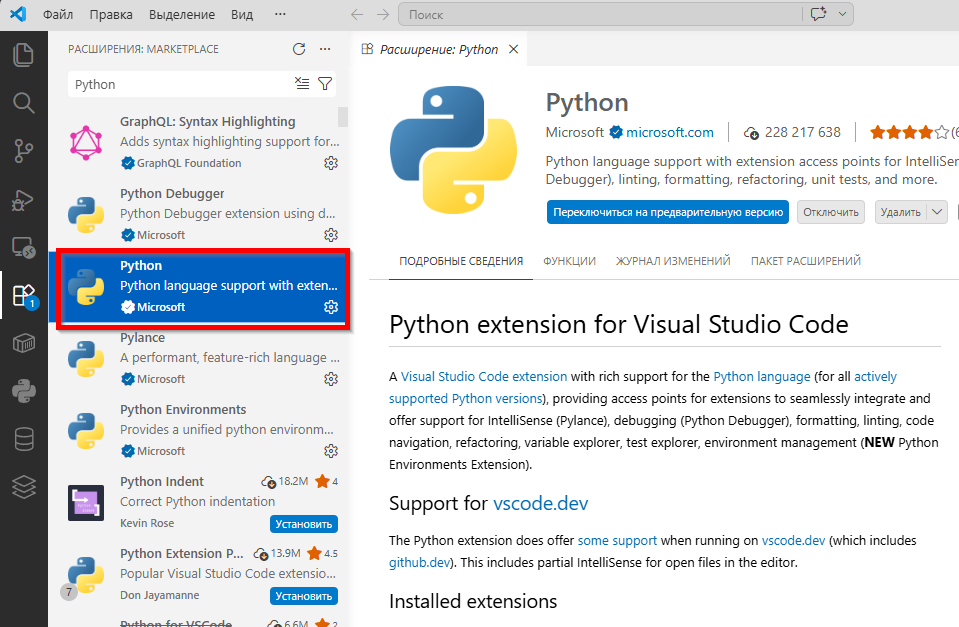Refresh the extensions Marketplace list
Viewport: 959px width, 627px height.
[298, 49]
